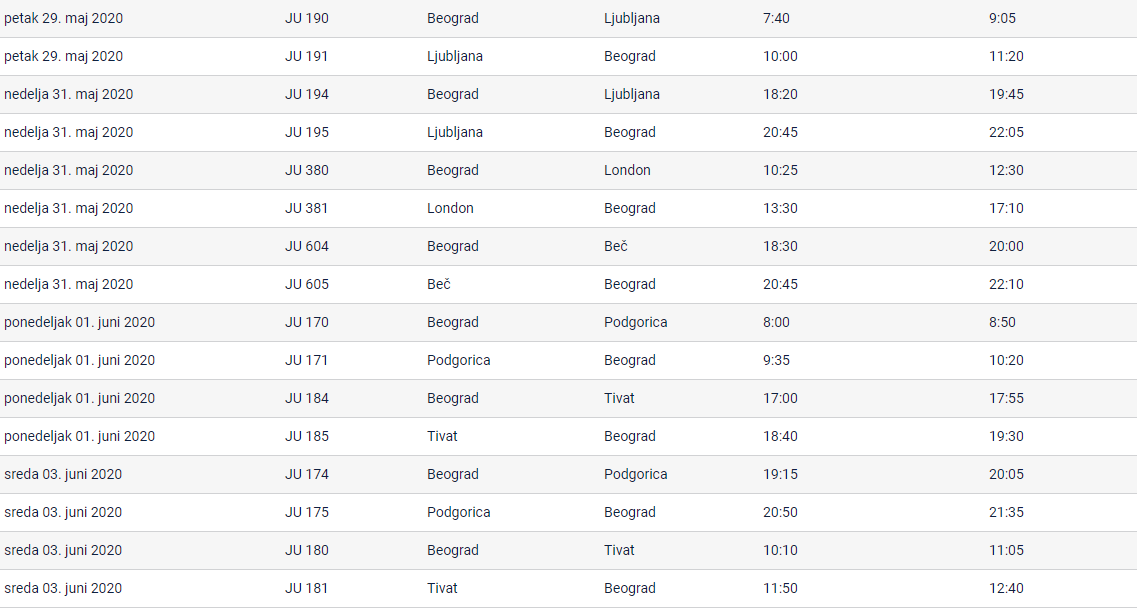Click departure time 18:20 for JU 194
Screen dimensions: 1137x608
(x=780, y=94)
